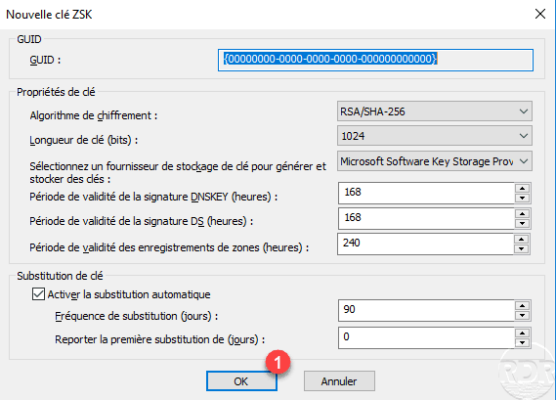Decrease substitution frequency days
Viewport: 556px width, 400px height.
[x=522, y=316]
